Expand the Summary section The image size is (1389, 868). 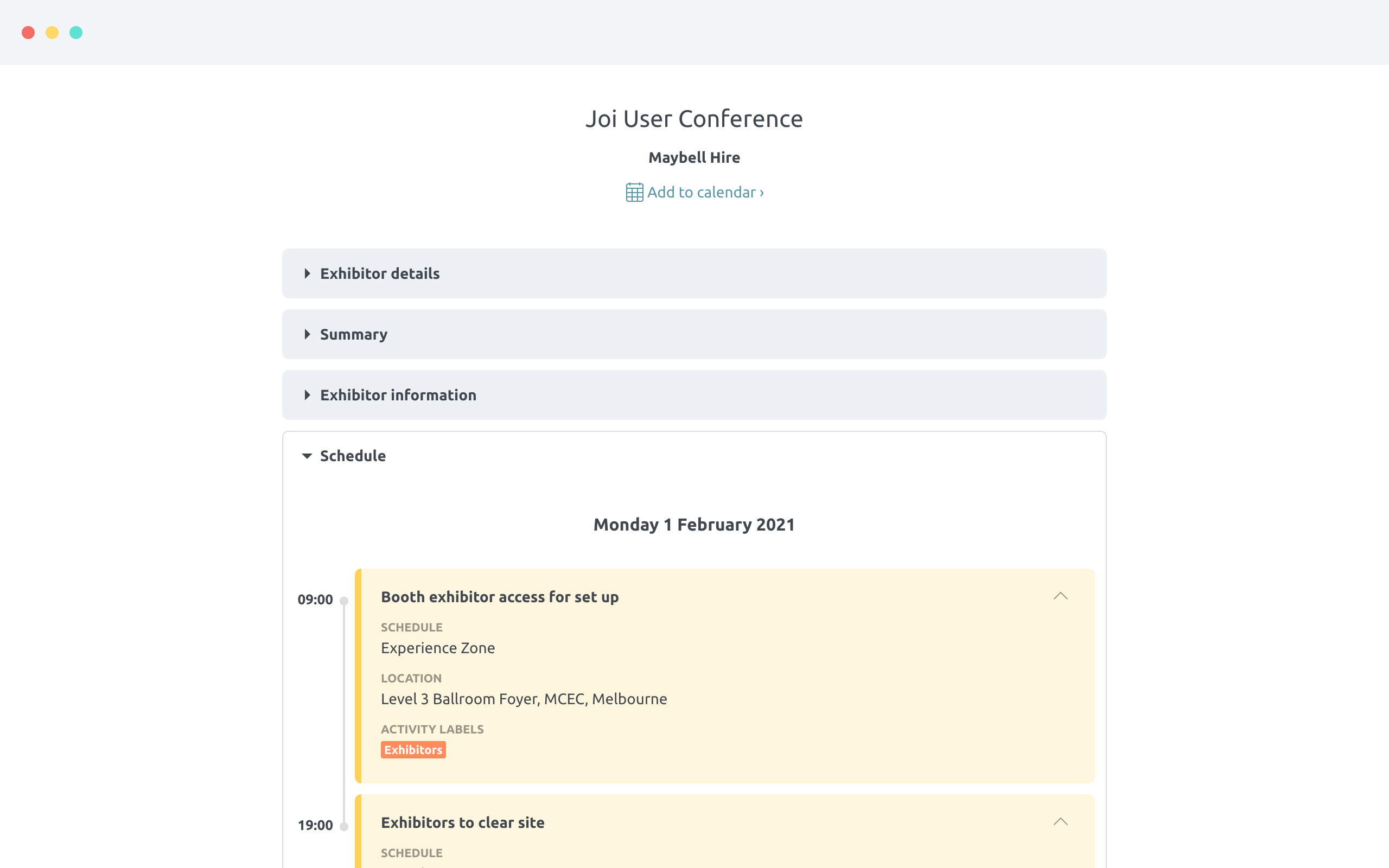tap(694, 334)
